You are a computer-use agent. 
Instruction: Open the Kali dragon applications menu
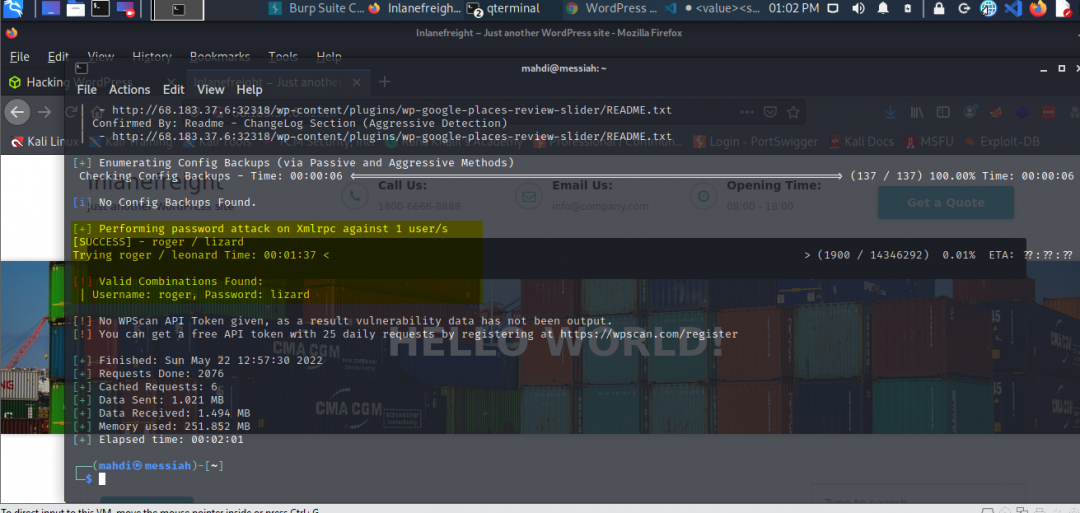coord(13,8)
